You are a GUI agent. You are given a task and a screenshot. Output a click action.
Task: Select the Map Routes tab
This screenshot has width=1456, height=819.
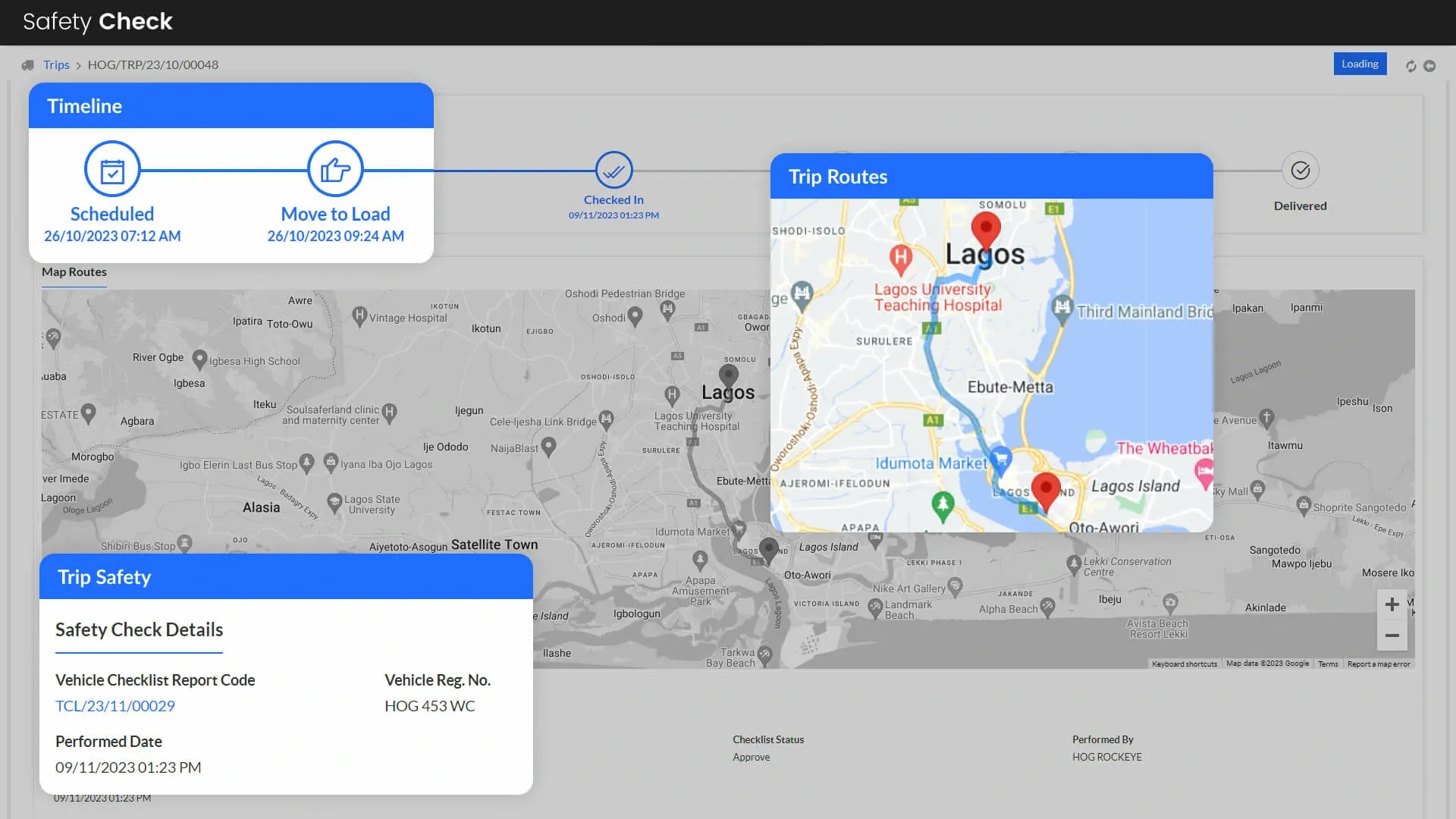point(74,272)
